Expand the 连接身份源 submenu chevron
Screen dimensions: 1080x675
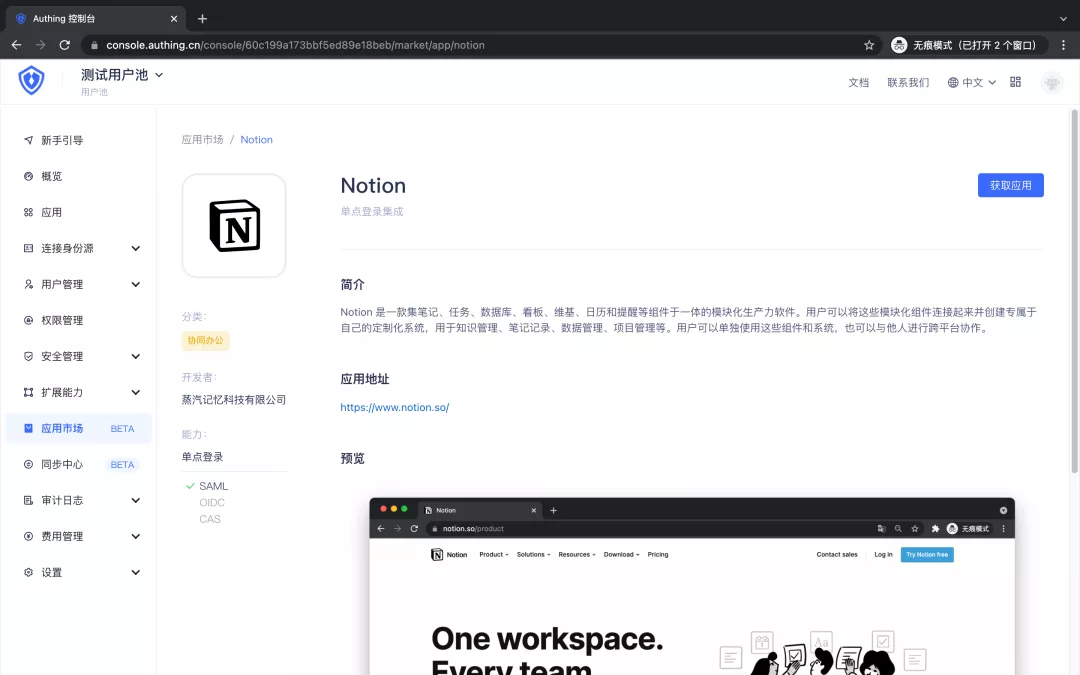click(136, 248)
